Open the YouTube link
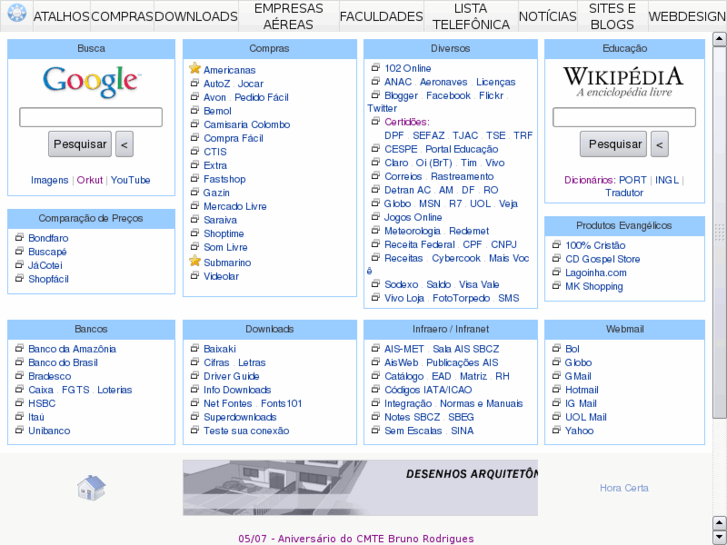The width and height of the screenshot is (727, 545). point(130,180)
